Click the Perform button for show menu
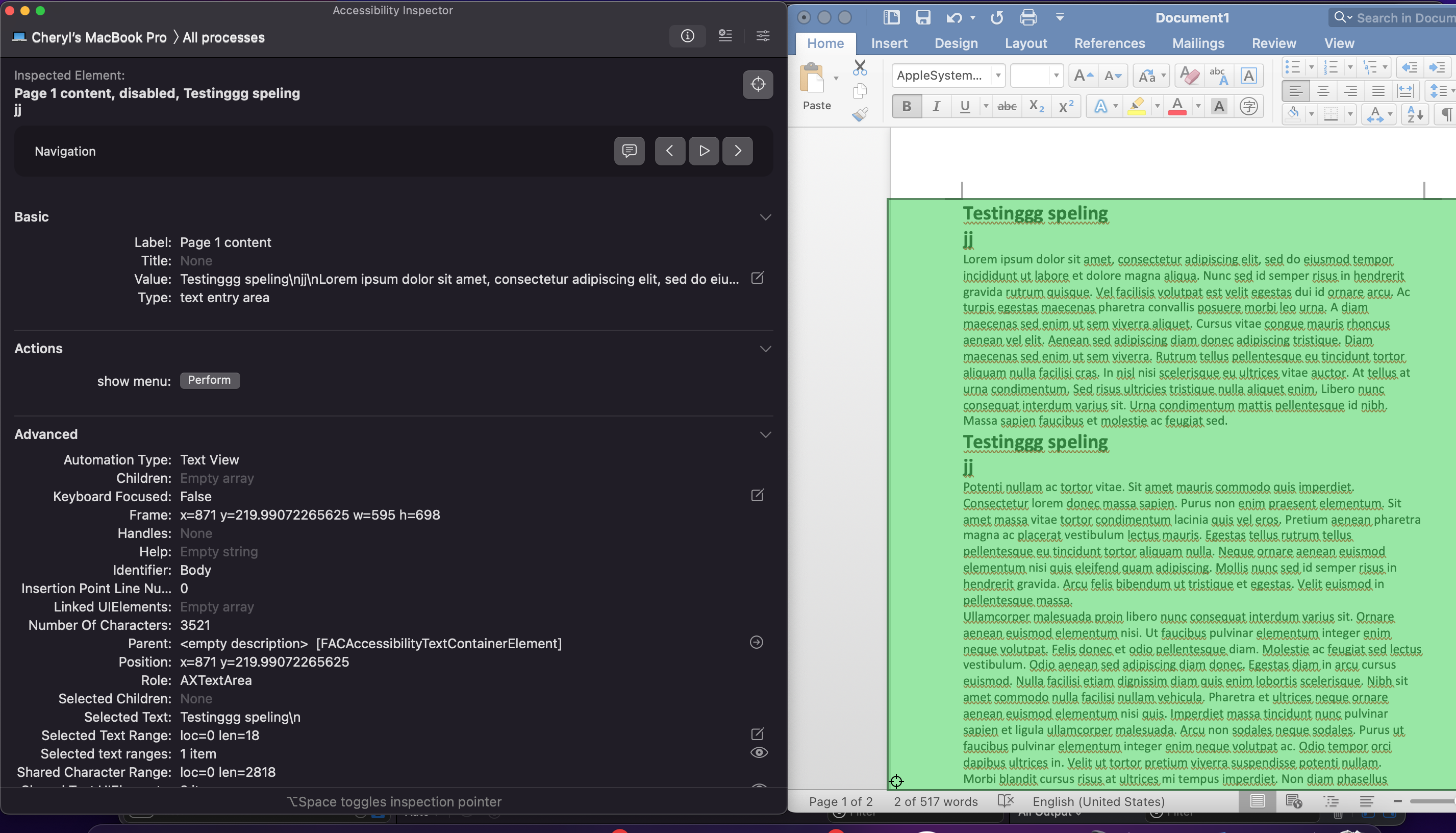 click(209, 380)
